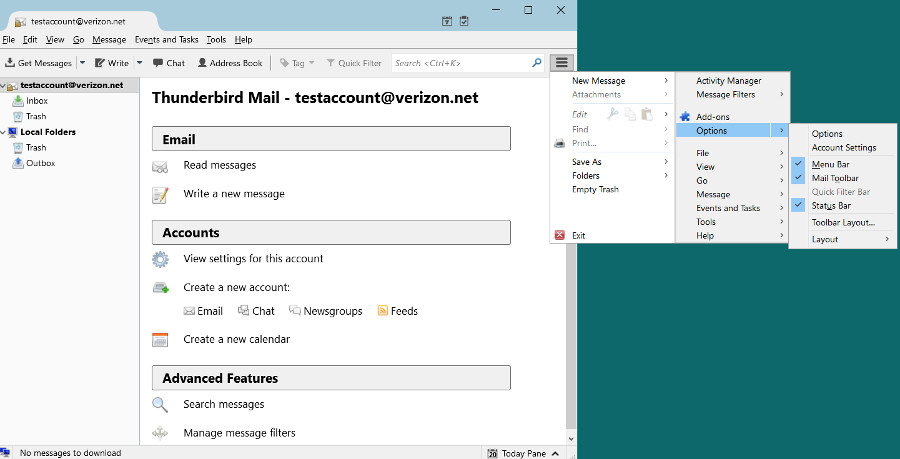
Task: Click the Manage message filters icon
Action: (160, 433)
